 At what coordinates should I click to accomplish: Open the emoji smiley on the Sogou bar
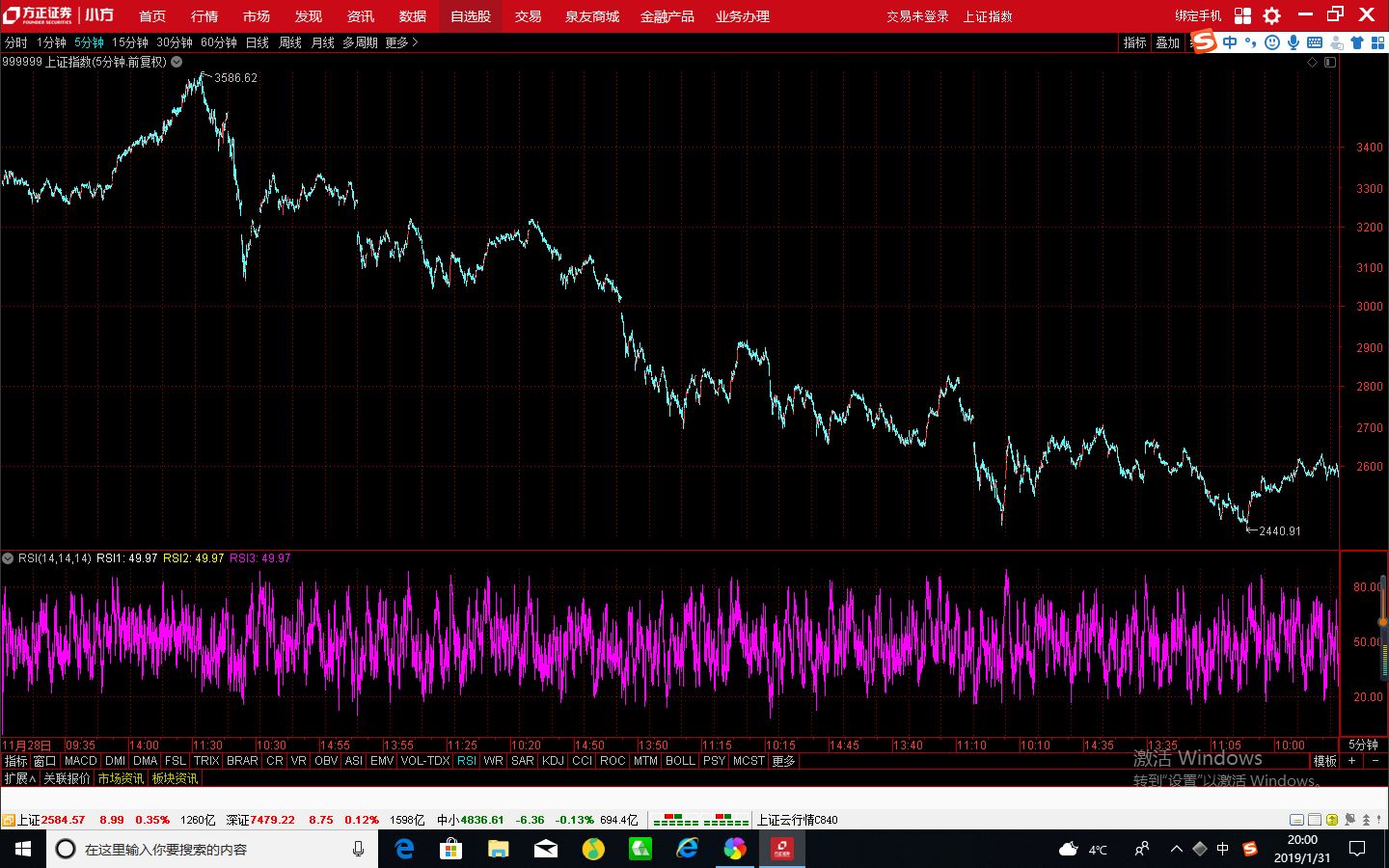1272,42
